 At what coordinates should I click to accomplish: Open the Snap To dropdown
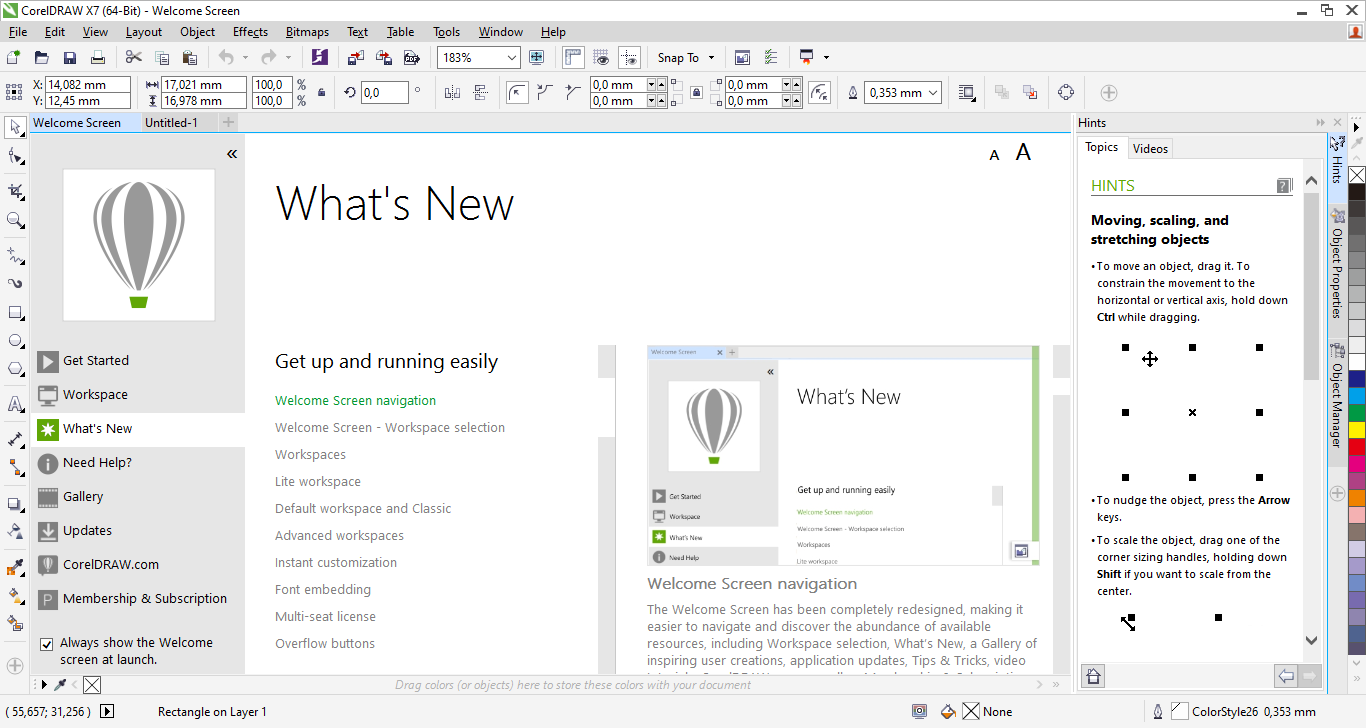point(711,58)
